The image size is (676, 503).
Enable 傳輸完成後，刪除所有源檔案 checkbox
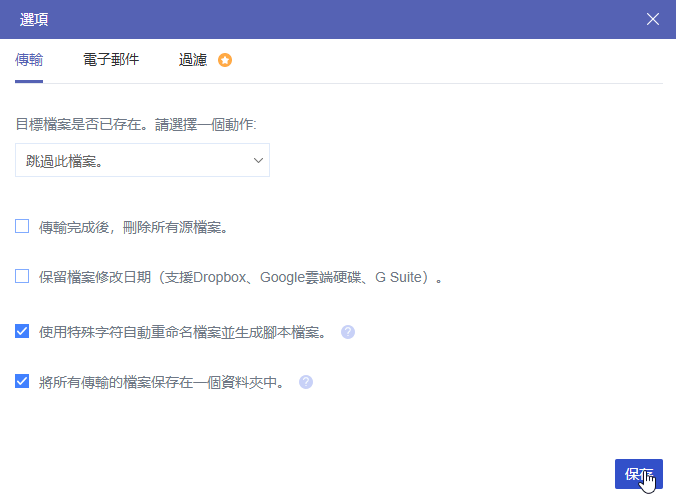click(22, 226)
